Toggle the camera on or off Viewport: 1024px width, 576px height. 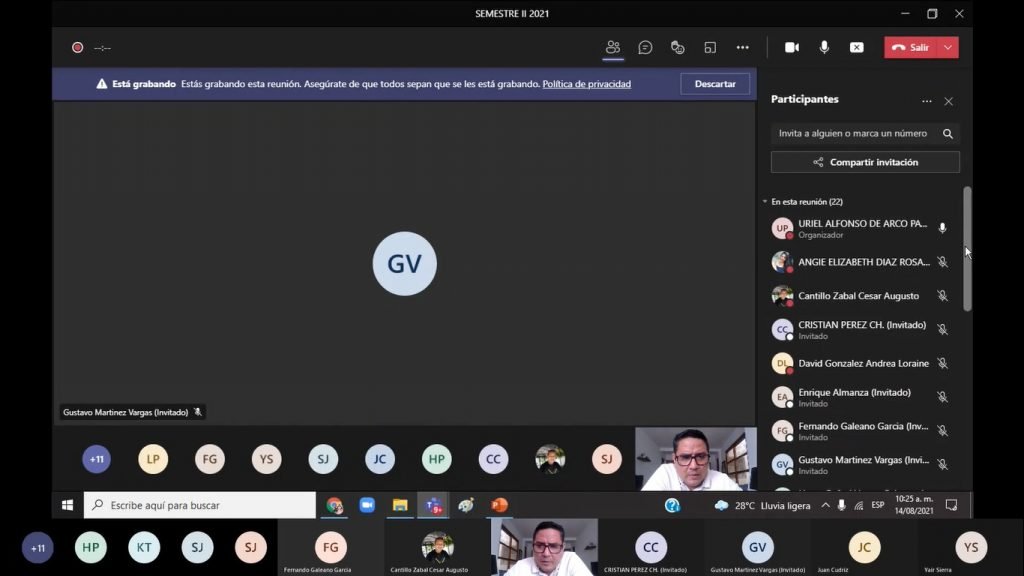tap(791, 47)
